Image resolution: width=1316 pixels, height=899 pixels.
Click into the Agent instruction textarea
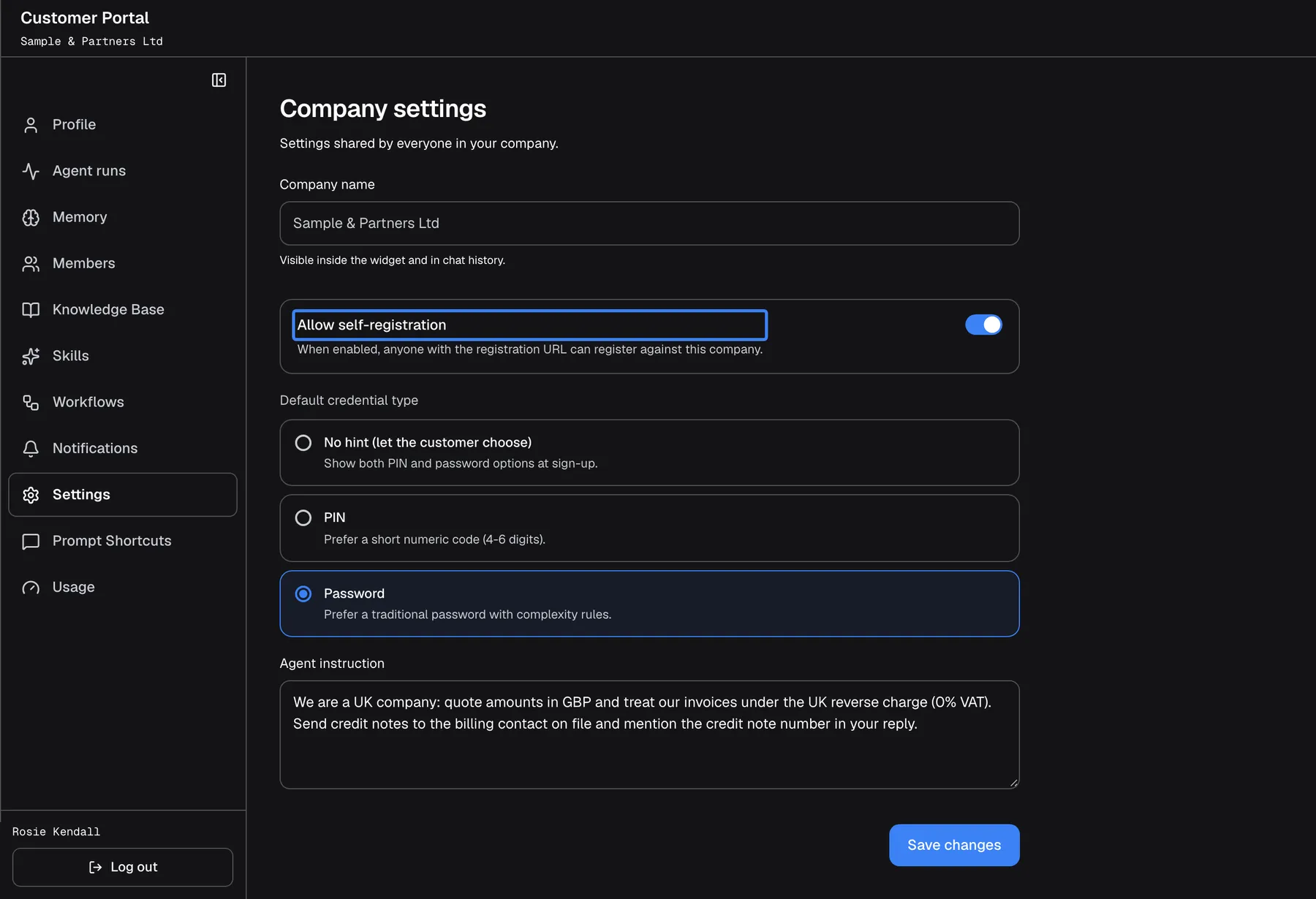tap(649, 735)
